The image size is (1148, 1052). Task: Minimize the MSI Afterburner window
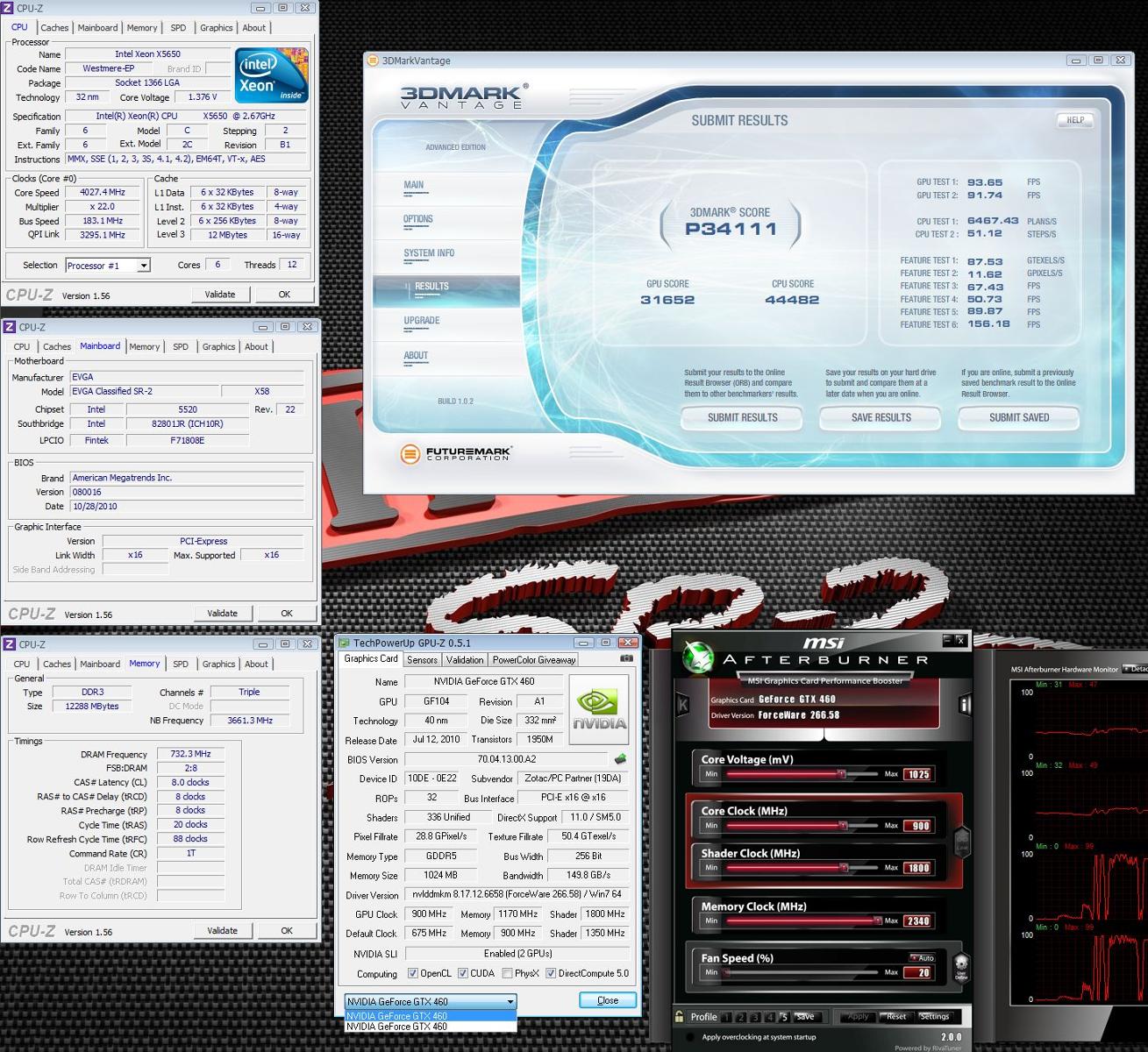pos(947,641)
